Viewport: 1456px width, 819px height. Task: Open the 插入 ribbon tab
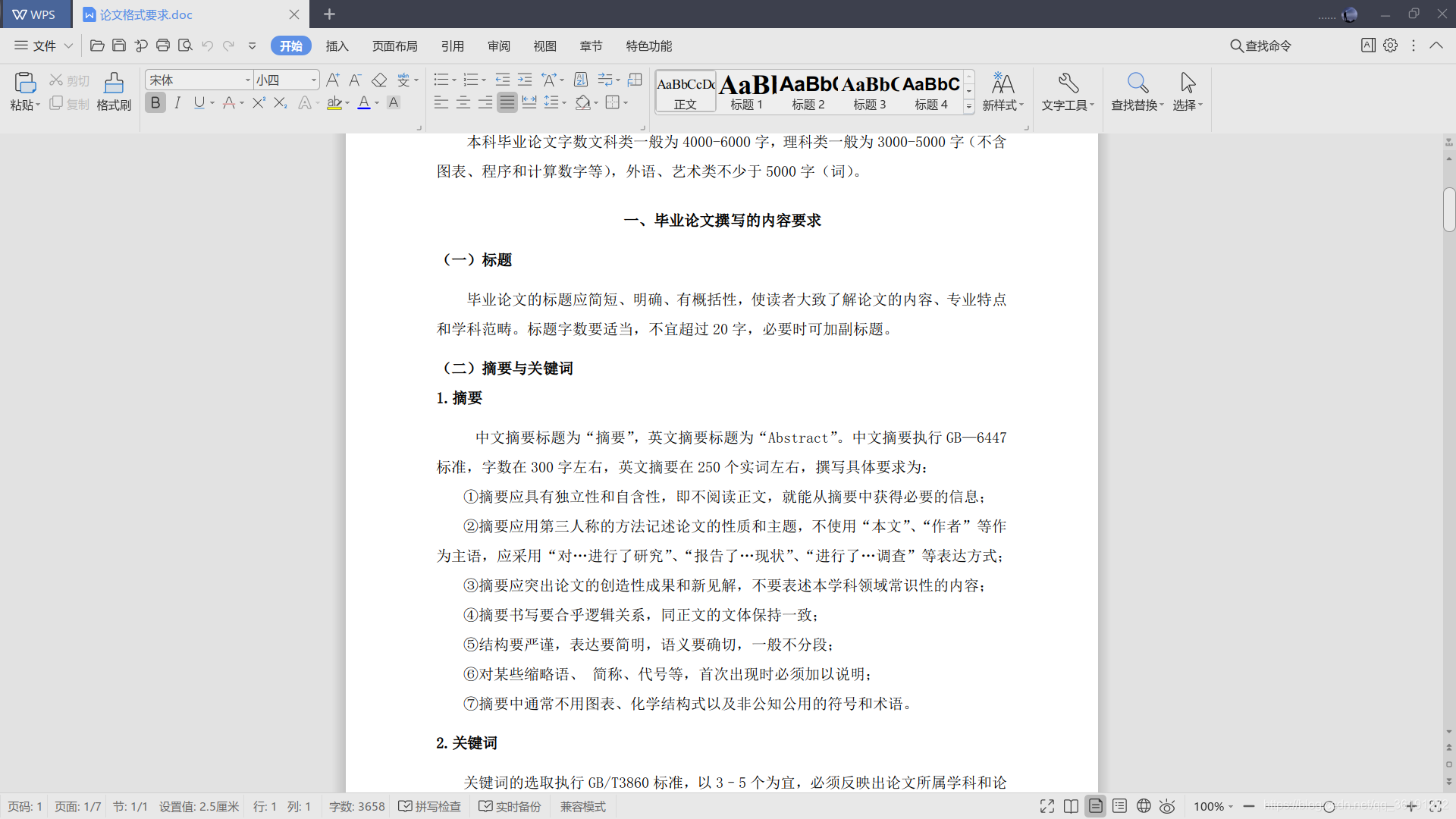click(337, 45)
